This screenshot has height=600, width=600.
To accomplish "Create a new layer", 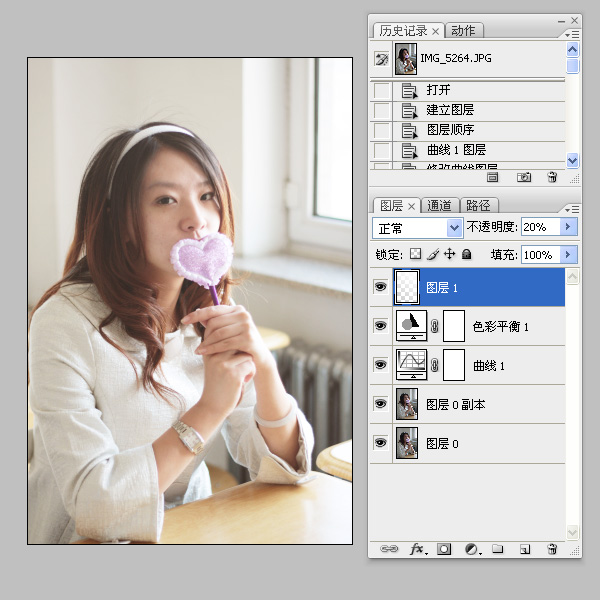I will 525,549.
